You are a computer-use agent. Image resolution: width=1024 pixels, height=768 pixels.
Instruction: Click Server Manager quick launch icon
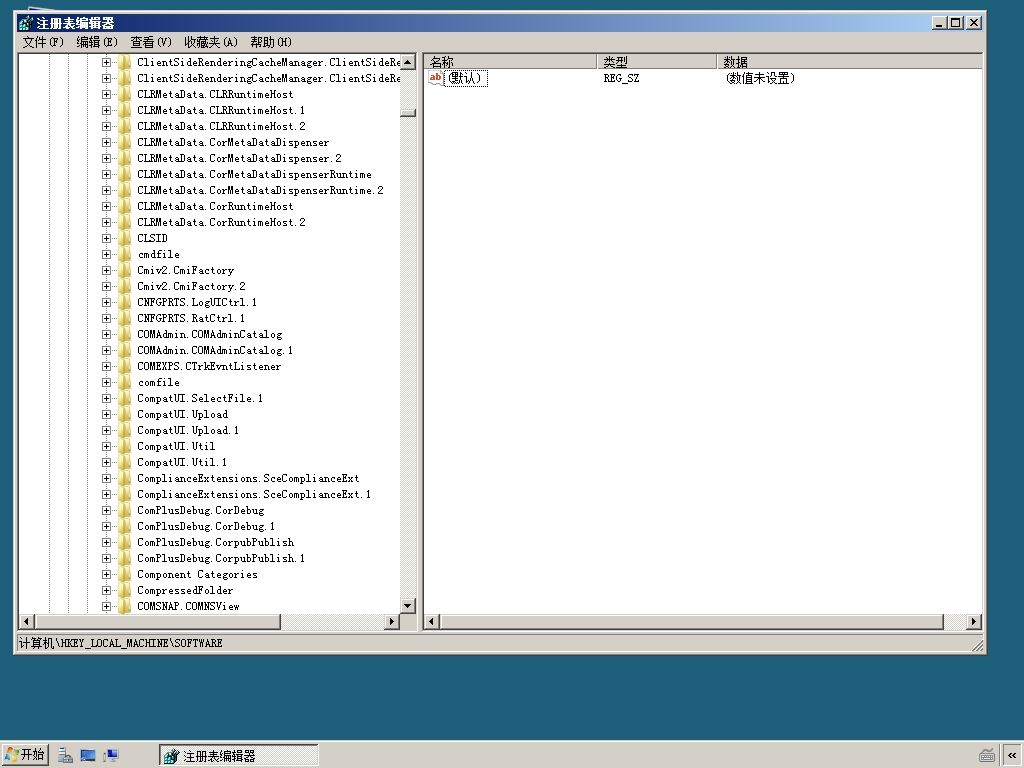pyautogui.click(x=65, y=756)
